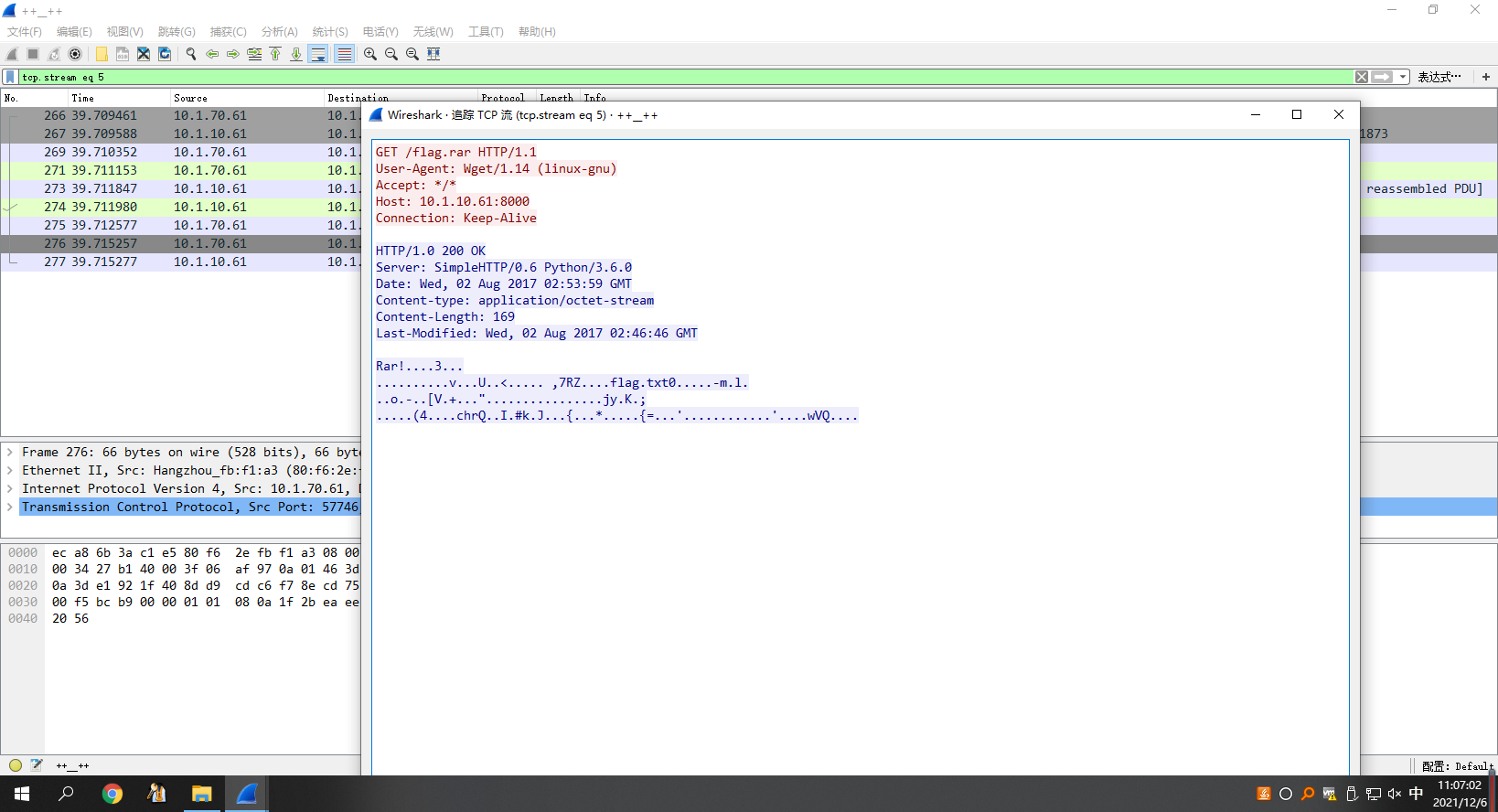Click the Start capture shark fin icon

tap(12, 54)
